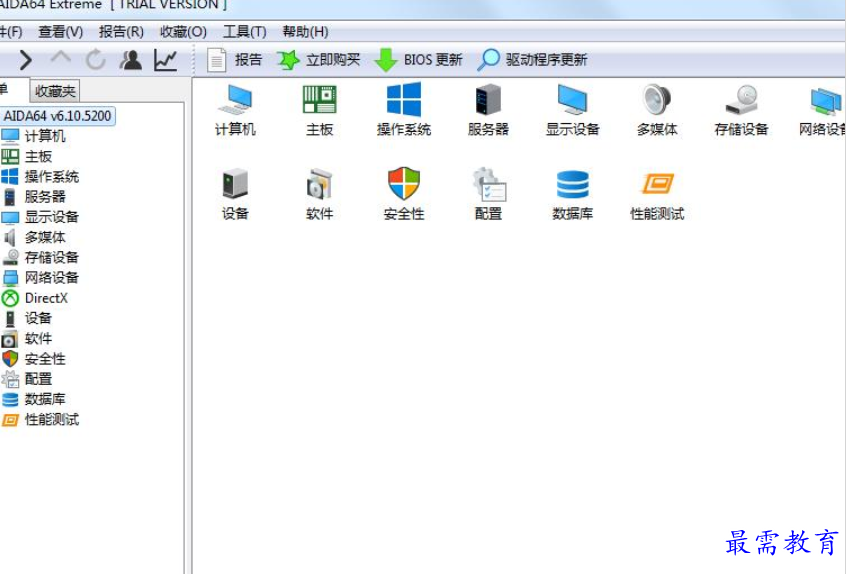Open the 帮助(H) menu

click(x=305, y=32)
